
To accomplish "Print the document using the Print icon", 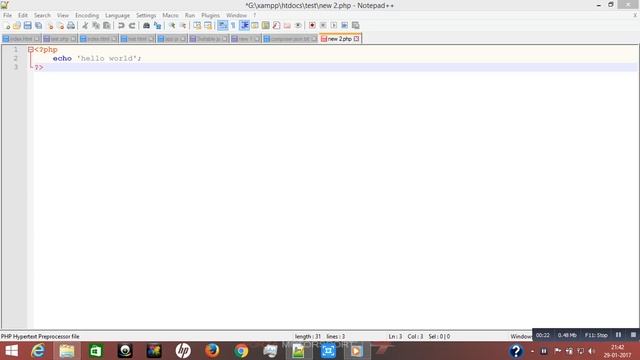I will point(71,25).
